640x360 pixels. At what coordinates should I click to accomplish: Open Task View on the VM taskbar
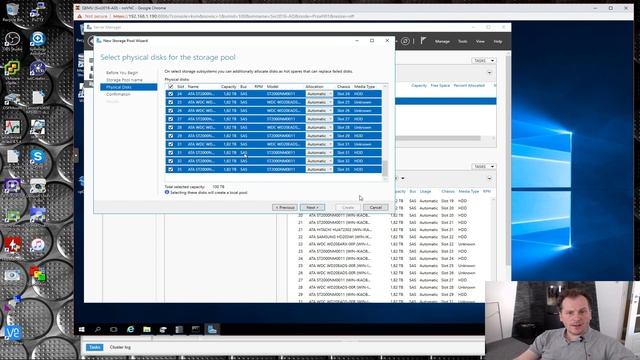click(x=114, y=329)
